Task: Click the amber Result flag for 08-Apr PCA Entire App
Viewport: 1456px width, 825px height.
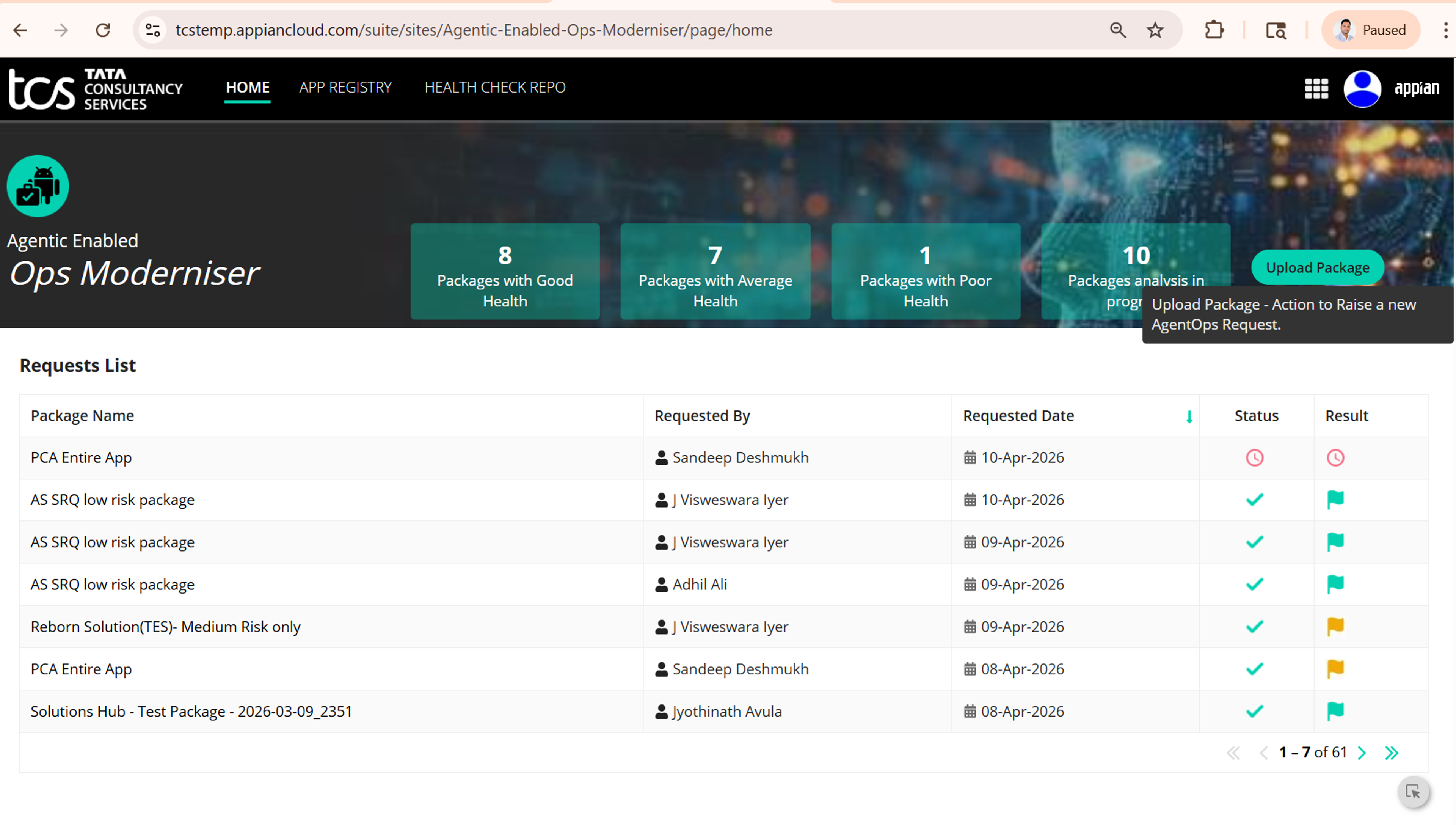Action: coord(1335,669)
